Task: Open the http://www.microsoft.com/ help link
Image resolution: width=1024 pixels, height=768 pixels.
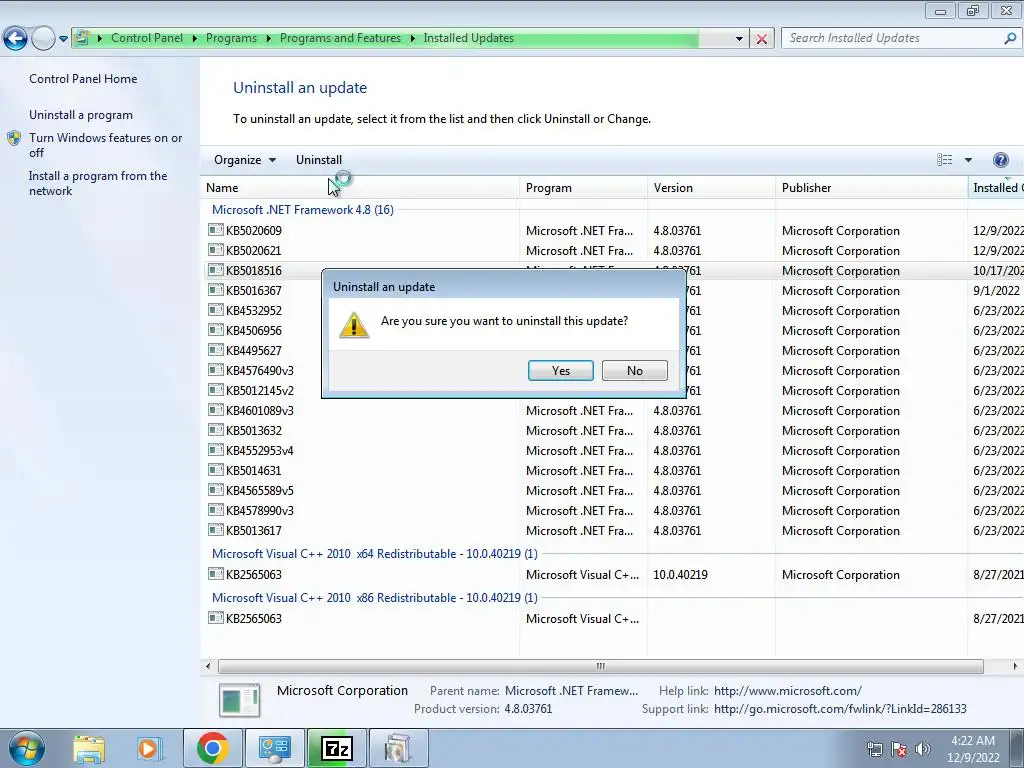Action: tap(788, 691)
